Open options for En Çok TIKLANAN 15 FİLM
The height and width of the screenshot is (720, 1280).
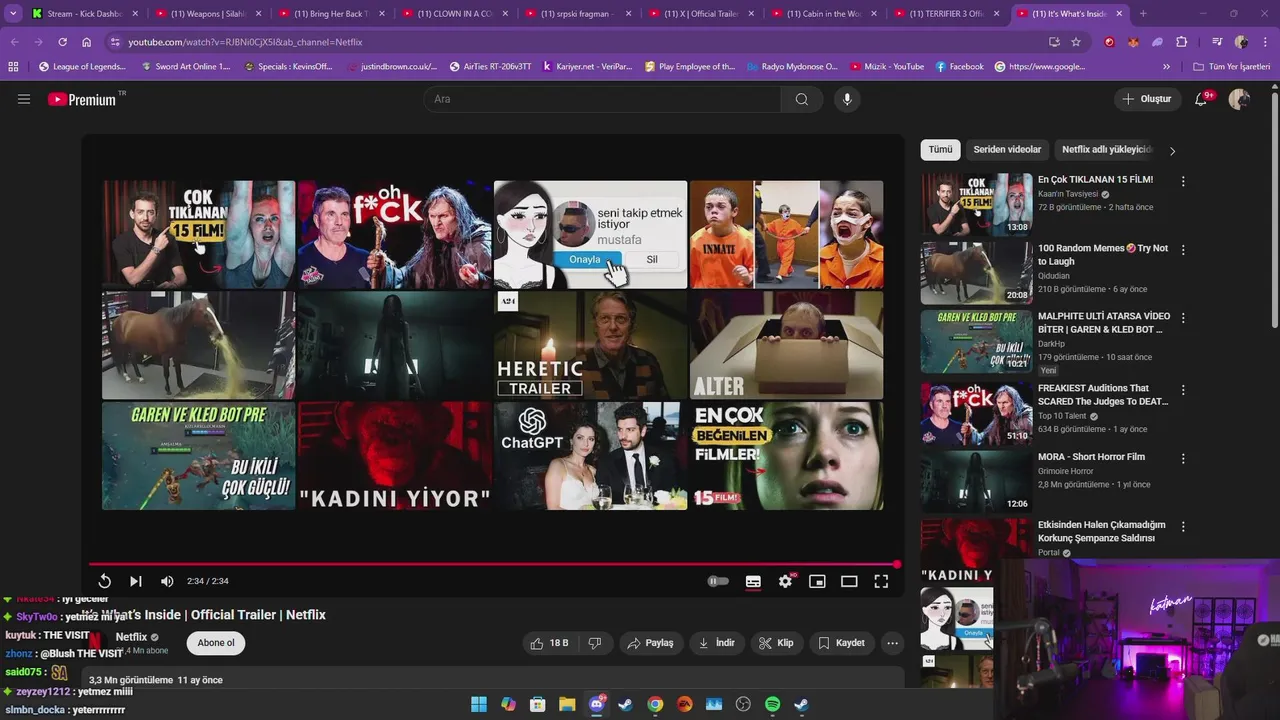pos(1183,182)
